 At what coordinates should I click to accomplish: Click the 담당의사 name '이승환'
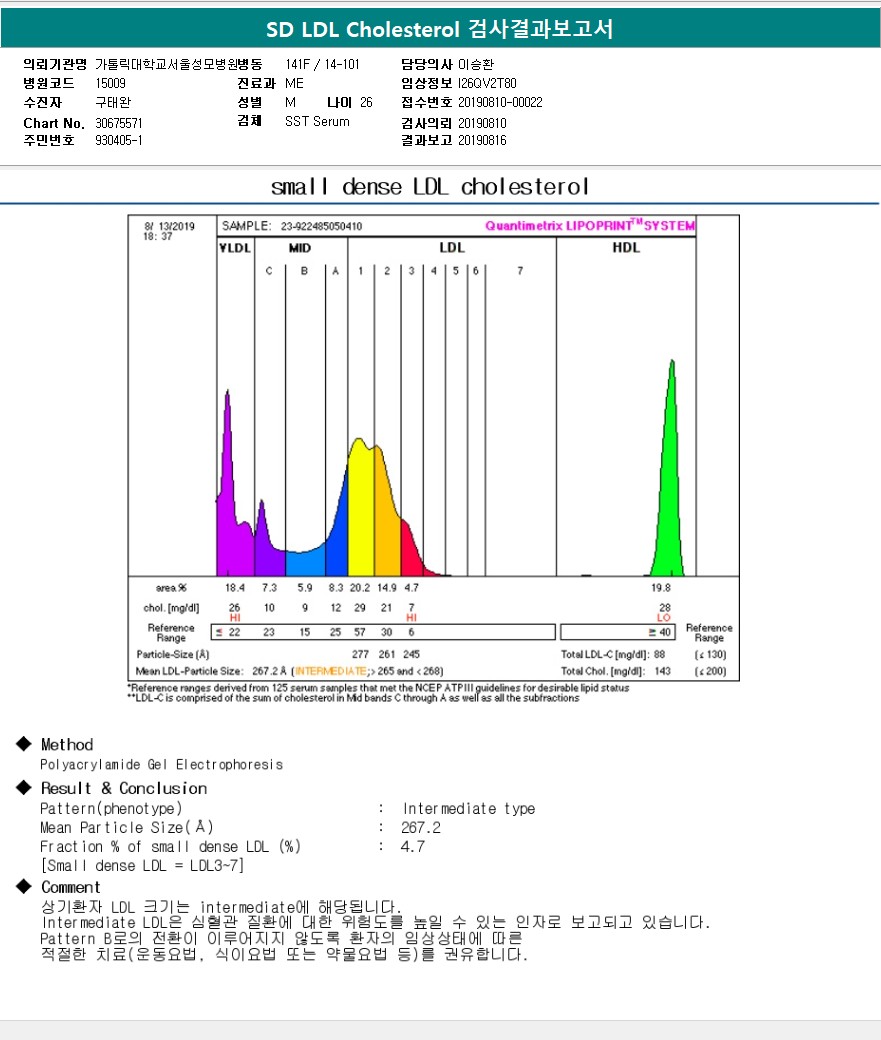coord(476,64)
